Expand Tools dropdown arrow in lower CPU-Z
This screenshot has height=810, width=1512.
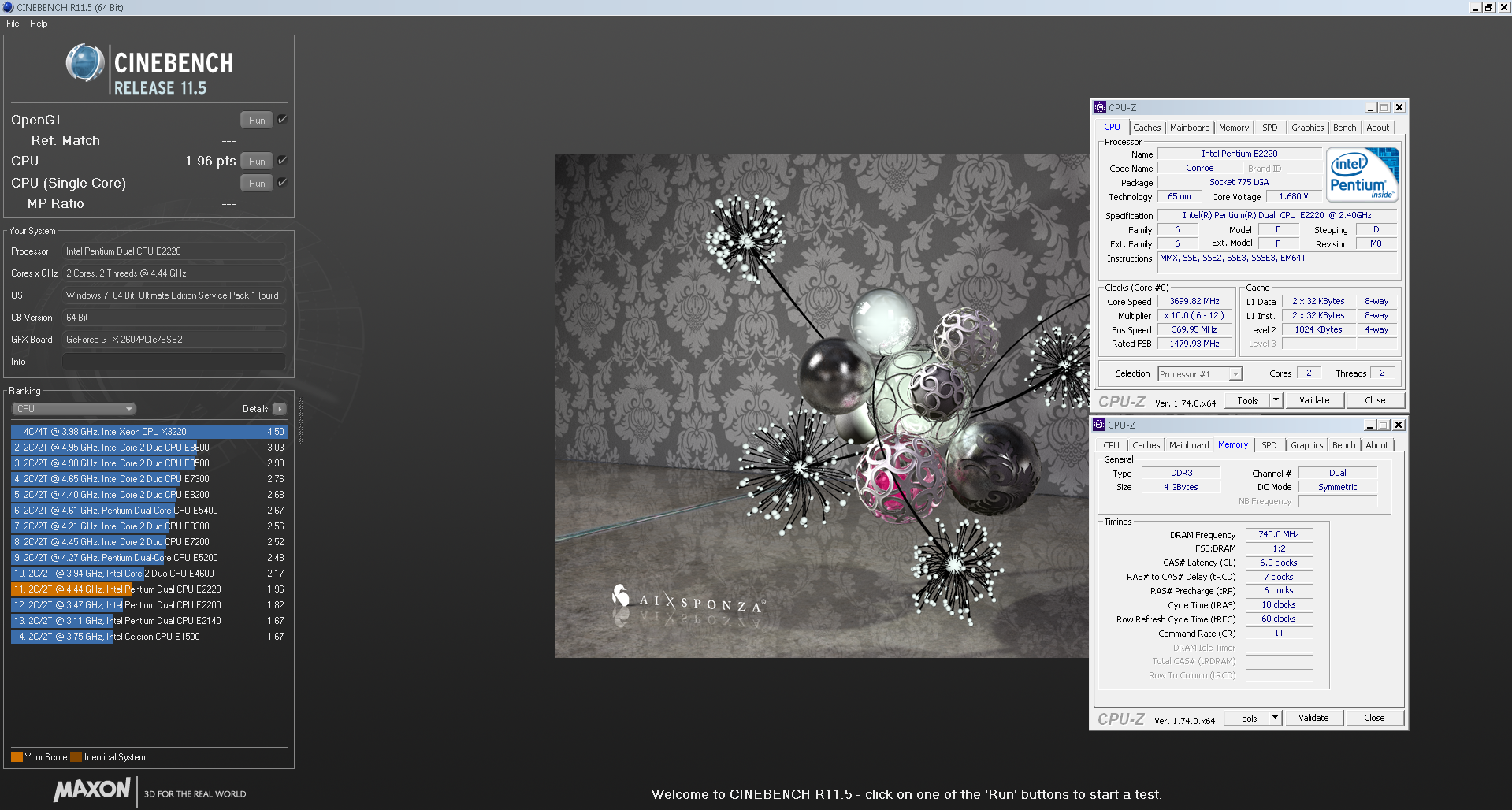1275,718
